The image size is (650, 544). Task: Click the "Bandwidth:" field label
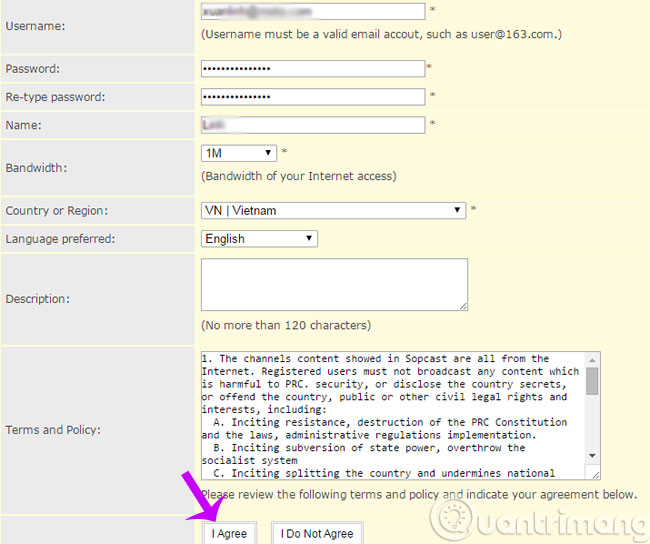pyautogui.click(x=36, y=168)
